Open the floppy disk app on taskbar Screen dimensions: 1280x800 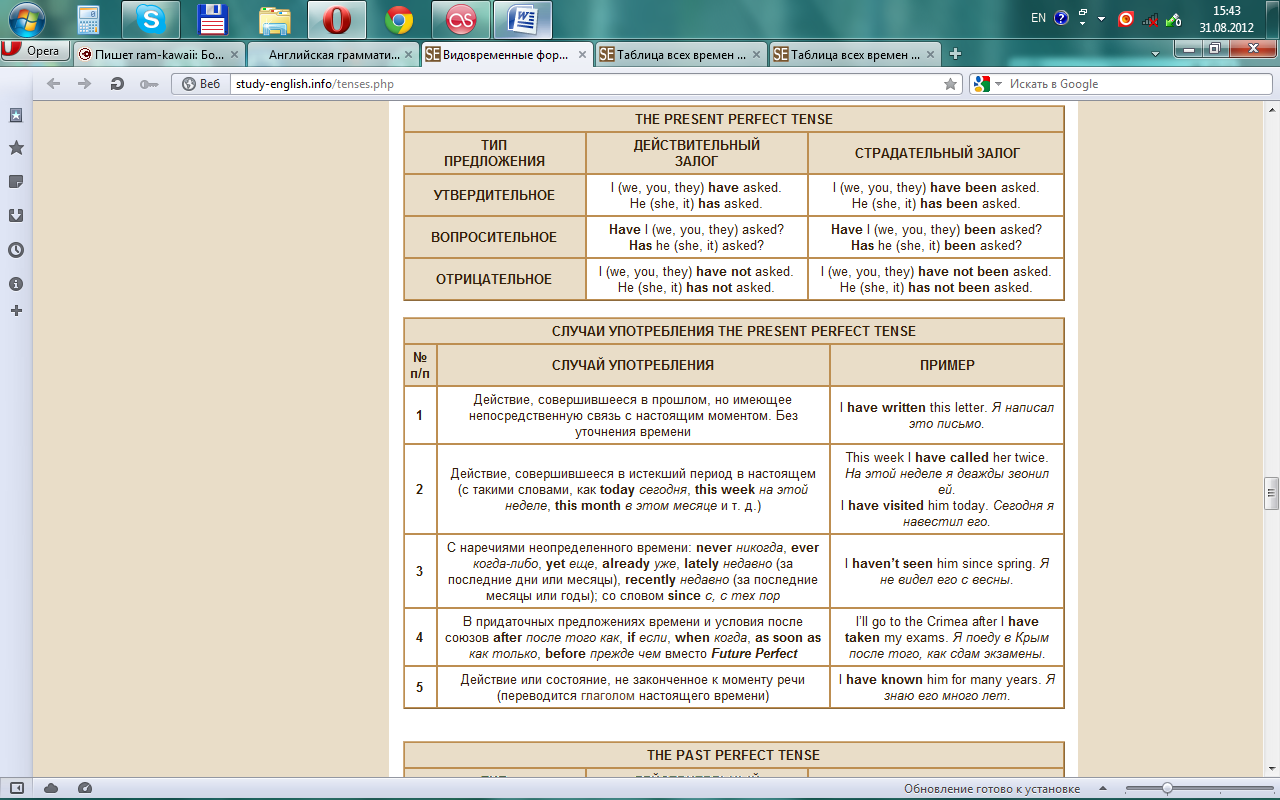coord(213,19)
